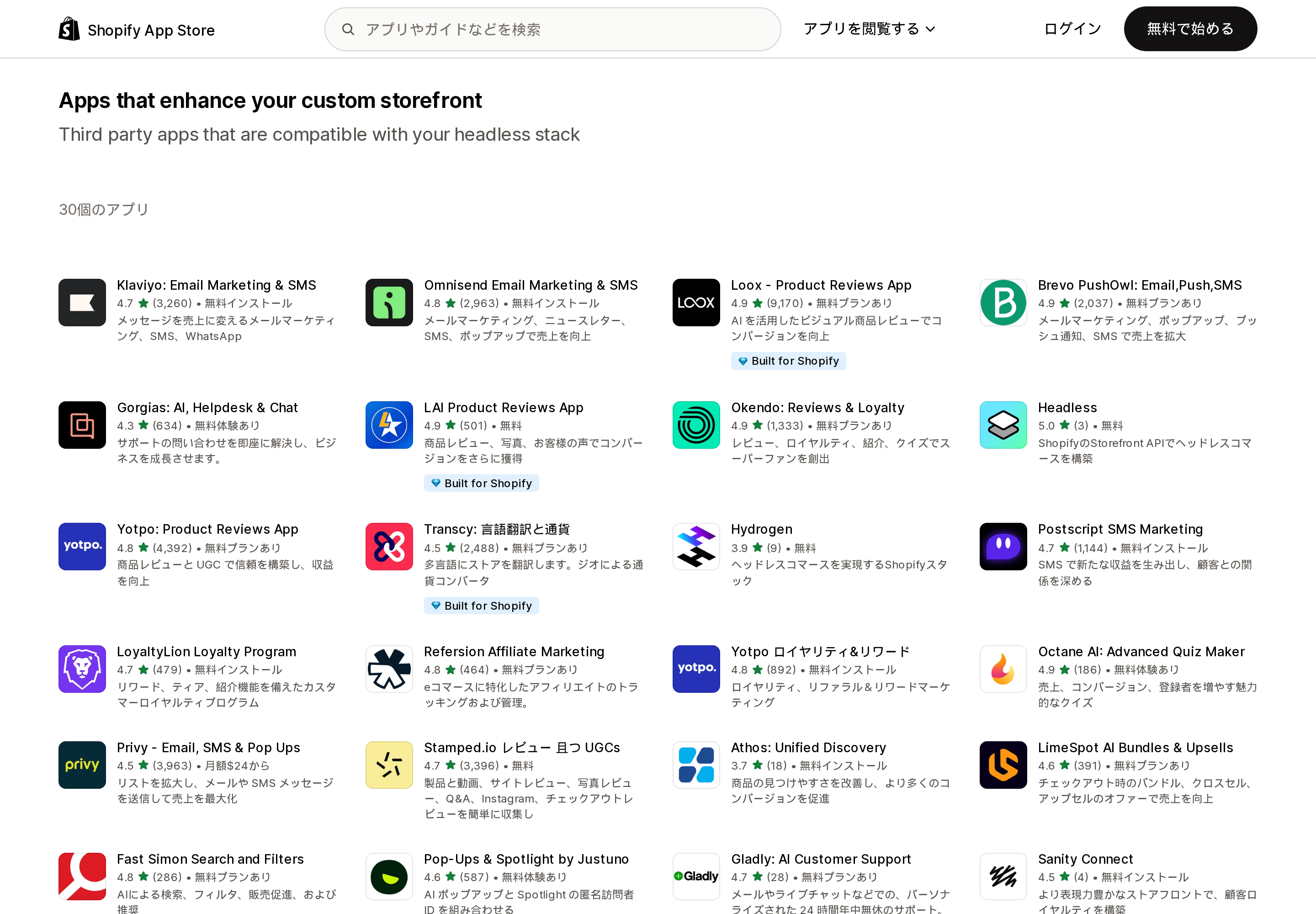Open the Privy app icon
Screen dimensions: 1316x914
pos(82,765)
